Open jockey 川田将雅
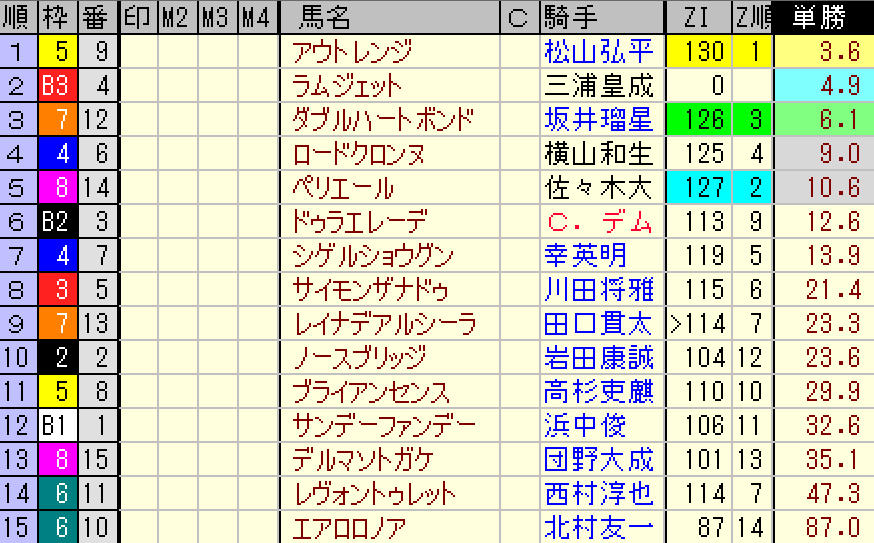This screenshot has height=543, width=874. (x=598, y=290)
